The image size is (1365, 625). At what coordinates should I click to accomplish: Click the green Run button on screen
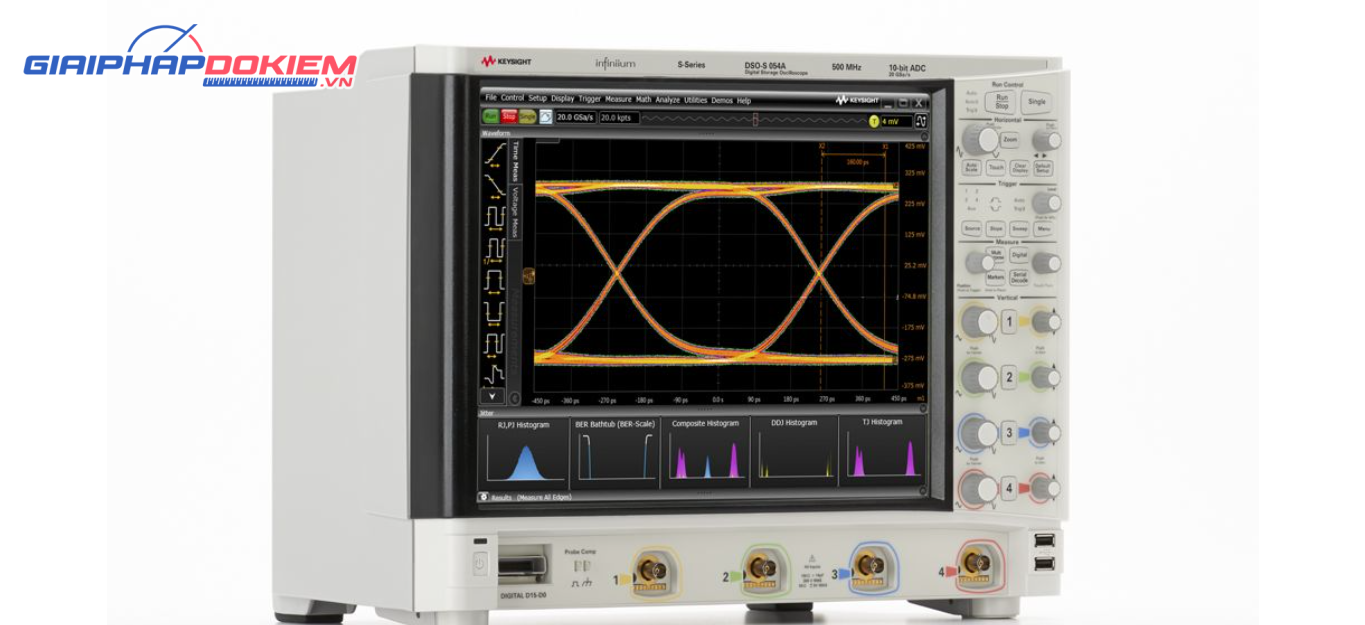coord(491,116)
